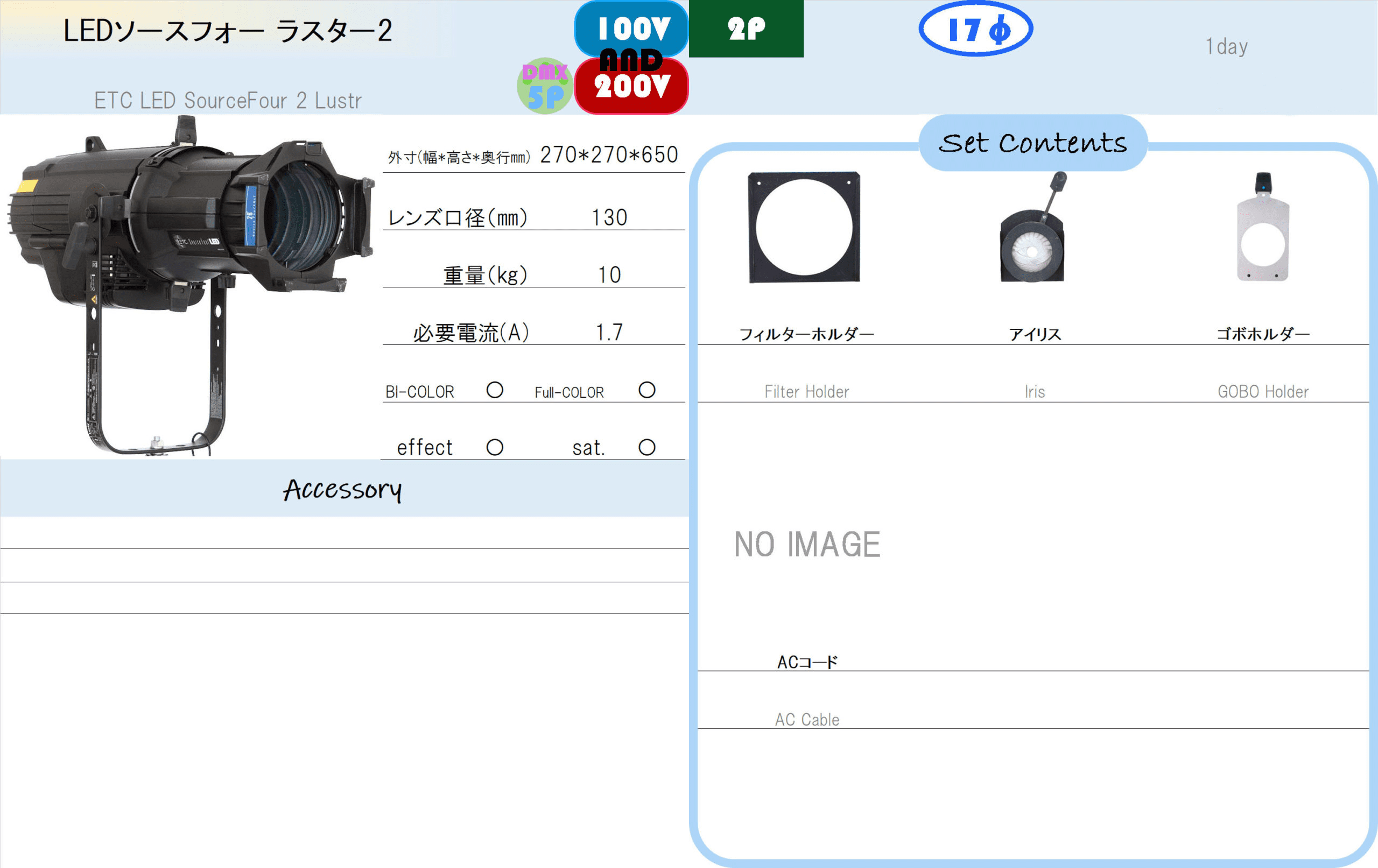Image resolution: width=1378 pixels, height=868 pixels.
Task: Click the 外寸(幅*高さ*奥行mm) label
Action: pos(459,157)
